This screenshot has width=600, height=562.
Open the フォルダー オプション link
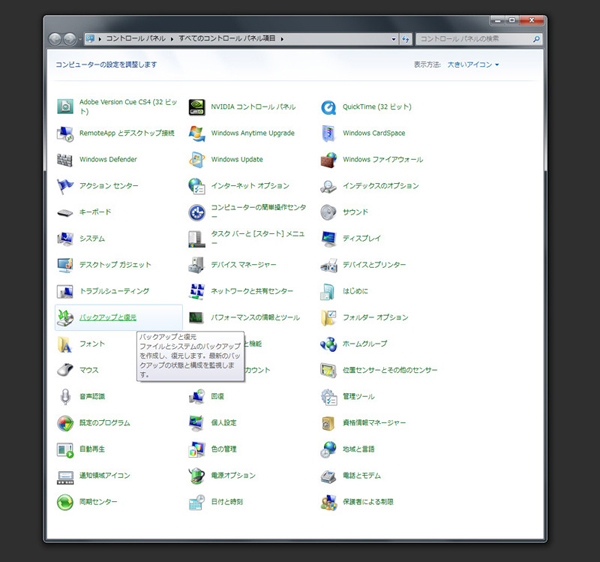(375, 318)
